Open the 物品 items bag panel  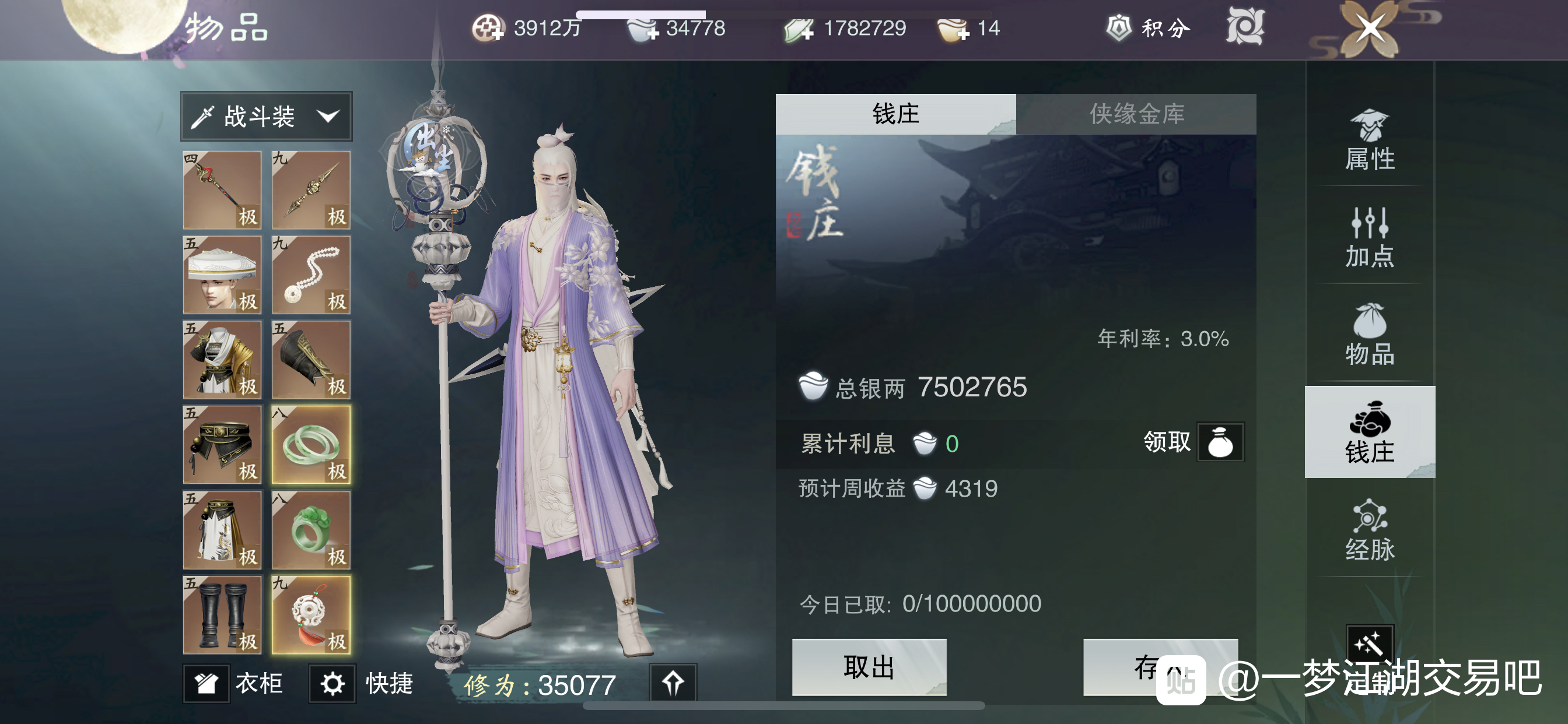point(1370,335)
